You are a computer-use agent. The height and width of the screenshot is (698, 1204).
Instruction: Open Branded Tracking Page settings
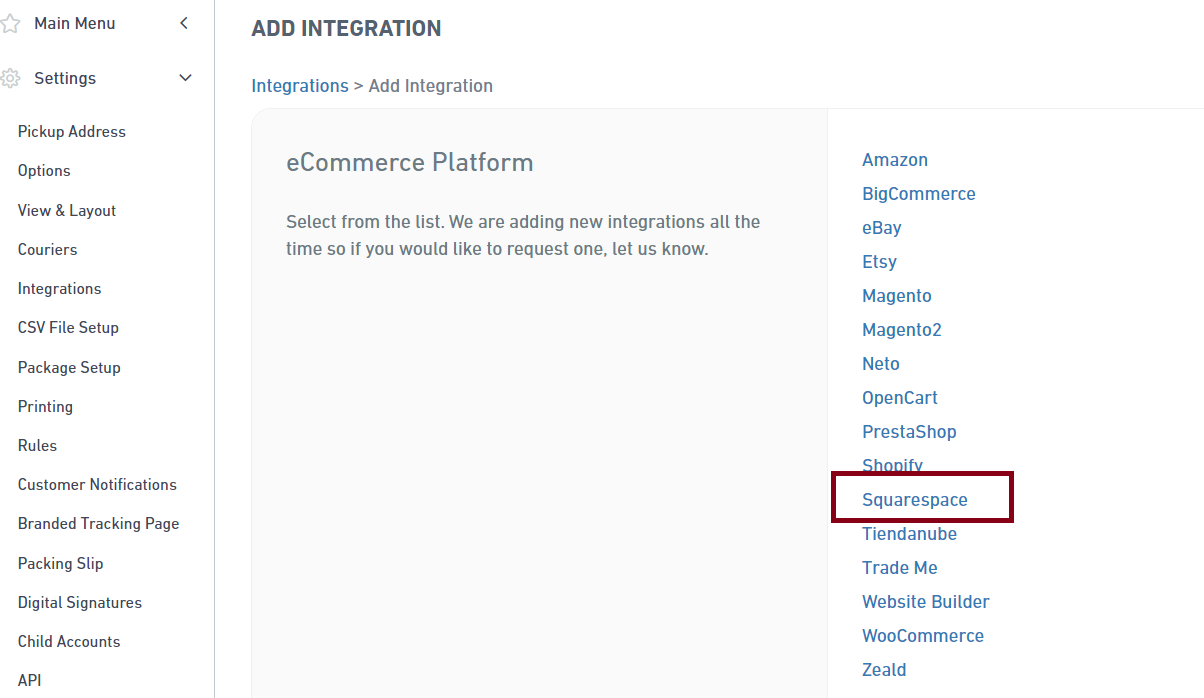click(x=98, y=524)
